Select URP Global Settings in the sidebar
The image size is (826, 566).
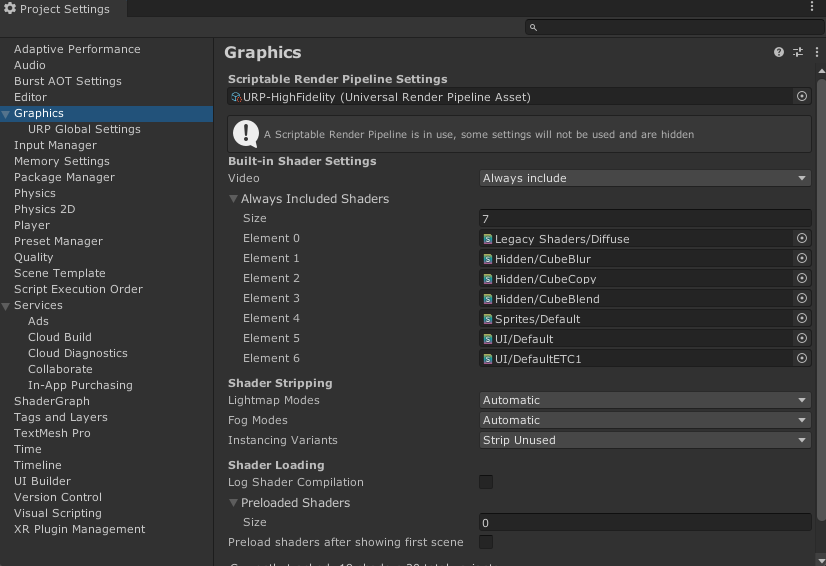click(x=84, y=129)
